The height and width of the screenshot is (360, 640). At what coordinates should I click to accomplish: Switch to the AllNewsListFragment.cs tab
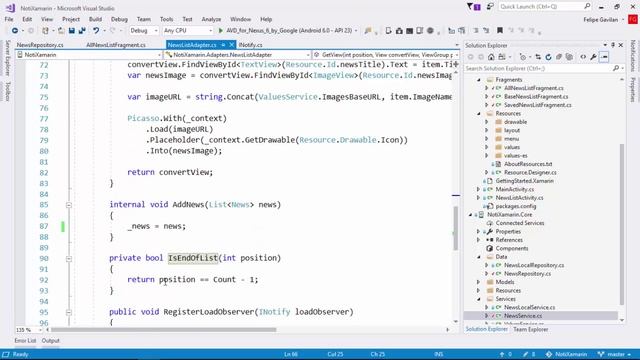tap(116, 45)
